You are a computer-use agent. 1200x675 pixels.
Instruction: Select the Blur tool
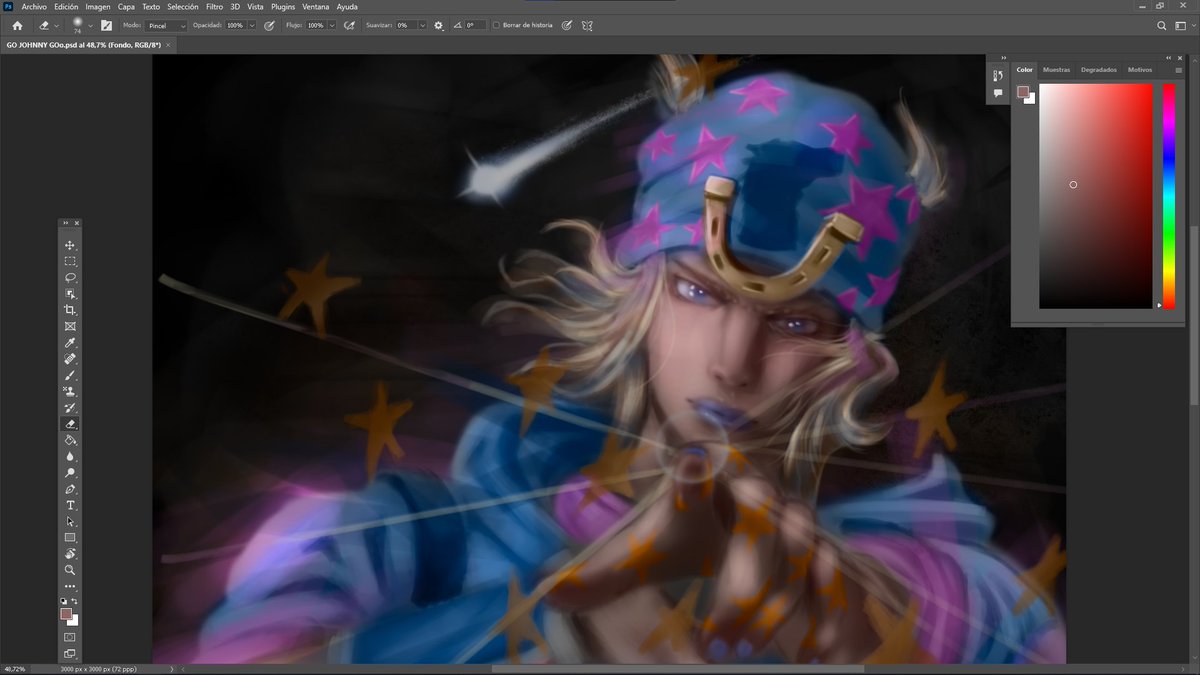tap(70, 456)
